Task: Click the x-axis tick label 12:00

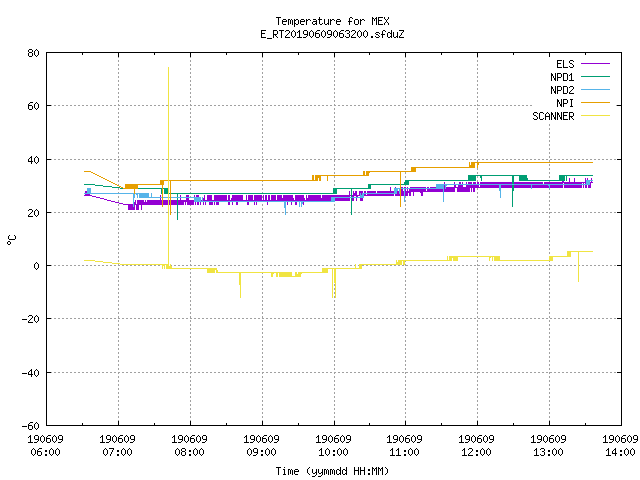Action: coord(476,452)
